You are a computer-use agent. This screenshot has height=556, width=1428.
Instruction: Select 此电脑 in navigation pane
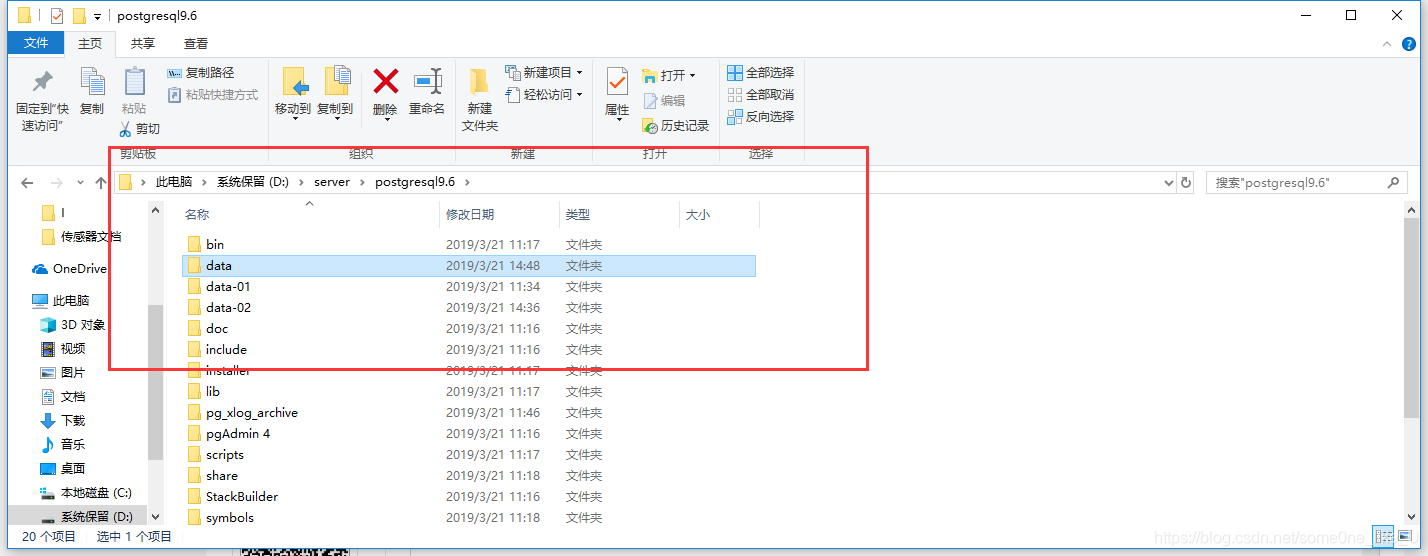click(x=61, y=300)
